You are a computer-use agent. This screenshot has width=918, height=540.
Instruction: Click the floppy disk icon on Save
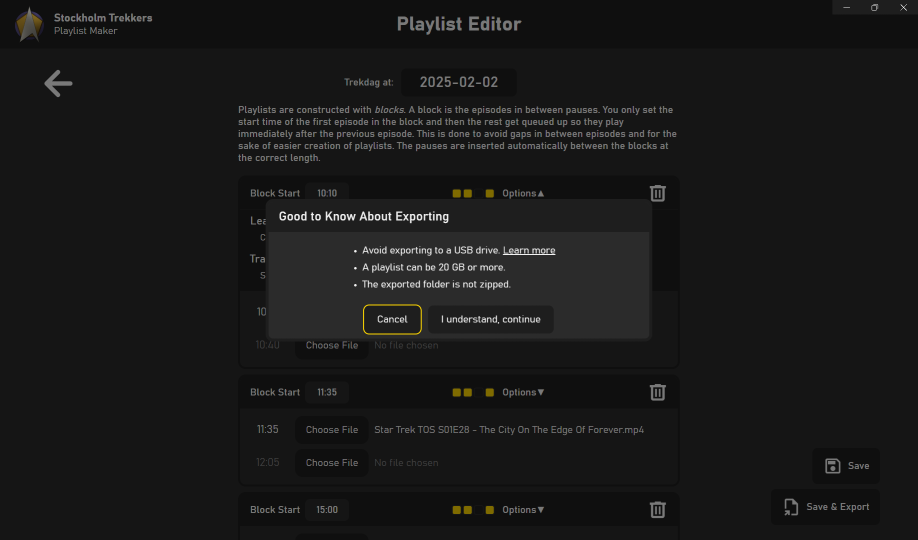click(833, 466)
